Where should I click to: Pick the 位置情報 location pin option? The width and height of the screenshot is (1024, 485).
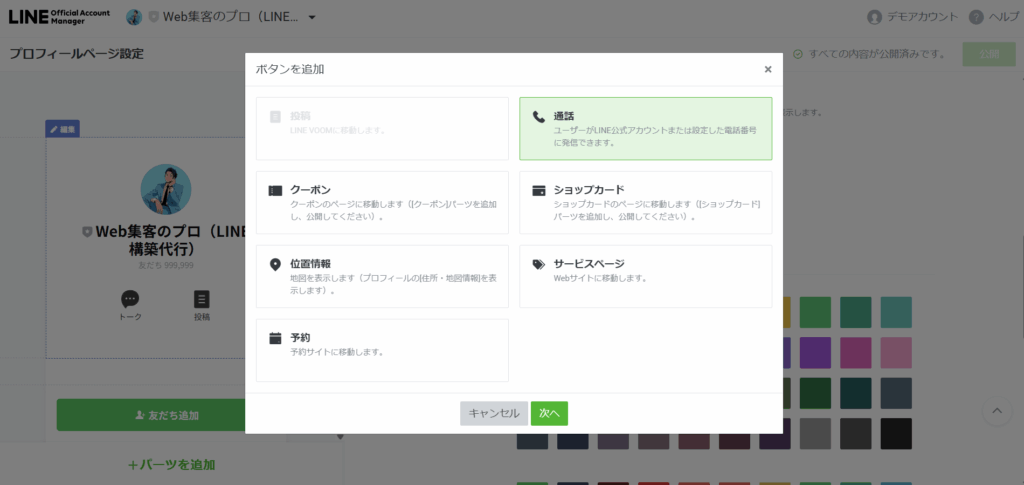coord(382,276)
